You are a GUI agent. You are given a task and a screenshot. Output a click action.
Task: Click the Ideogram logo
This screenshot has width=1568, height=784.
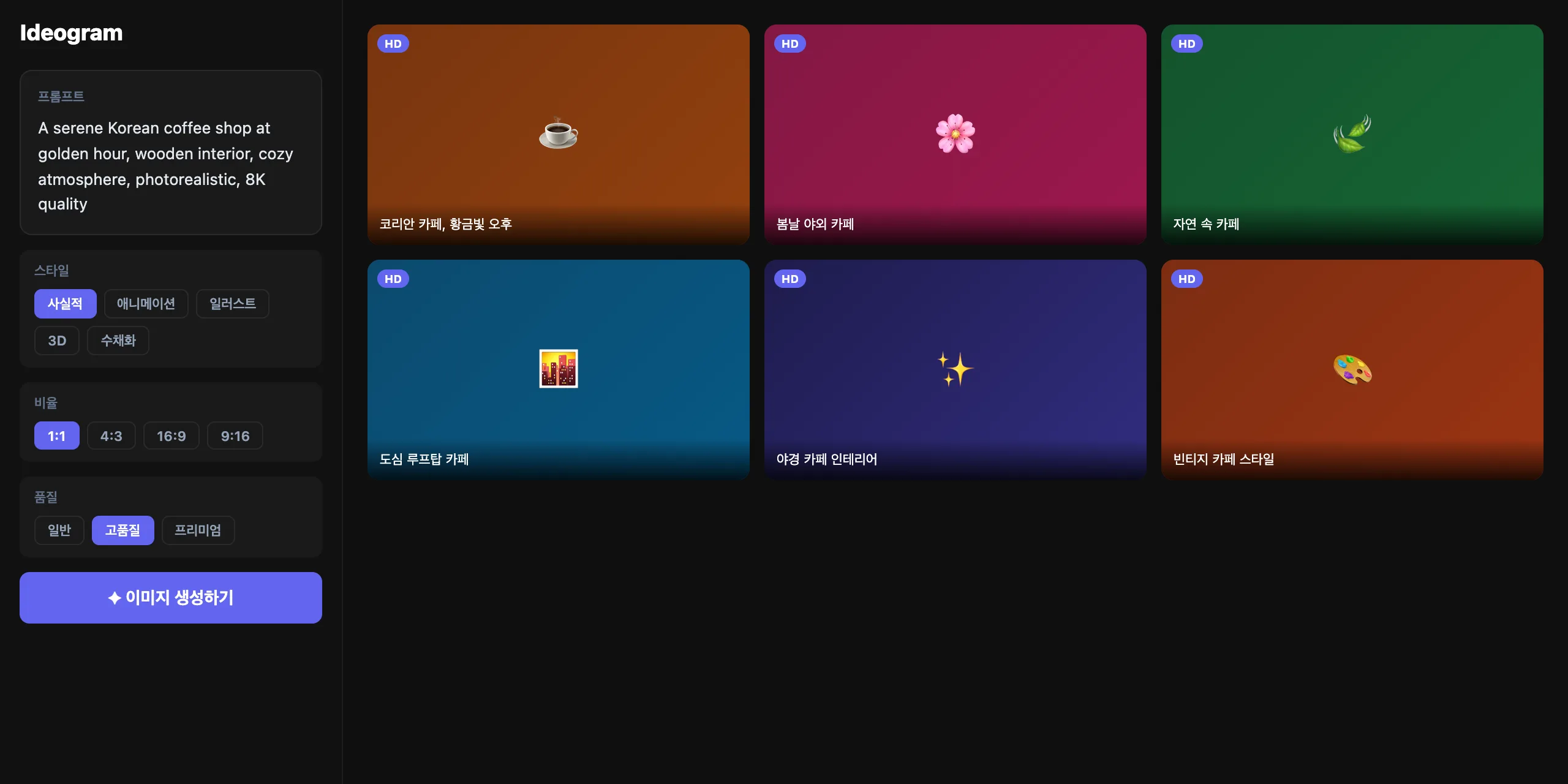point(71,32)
